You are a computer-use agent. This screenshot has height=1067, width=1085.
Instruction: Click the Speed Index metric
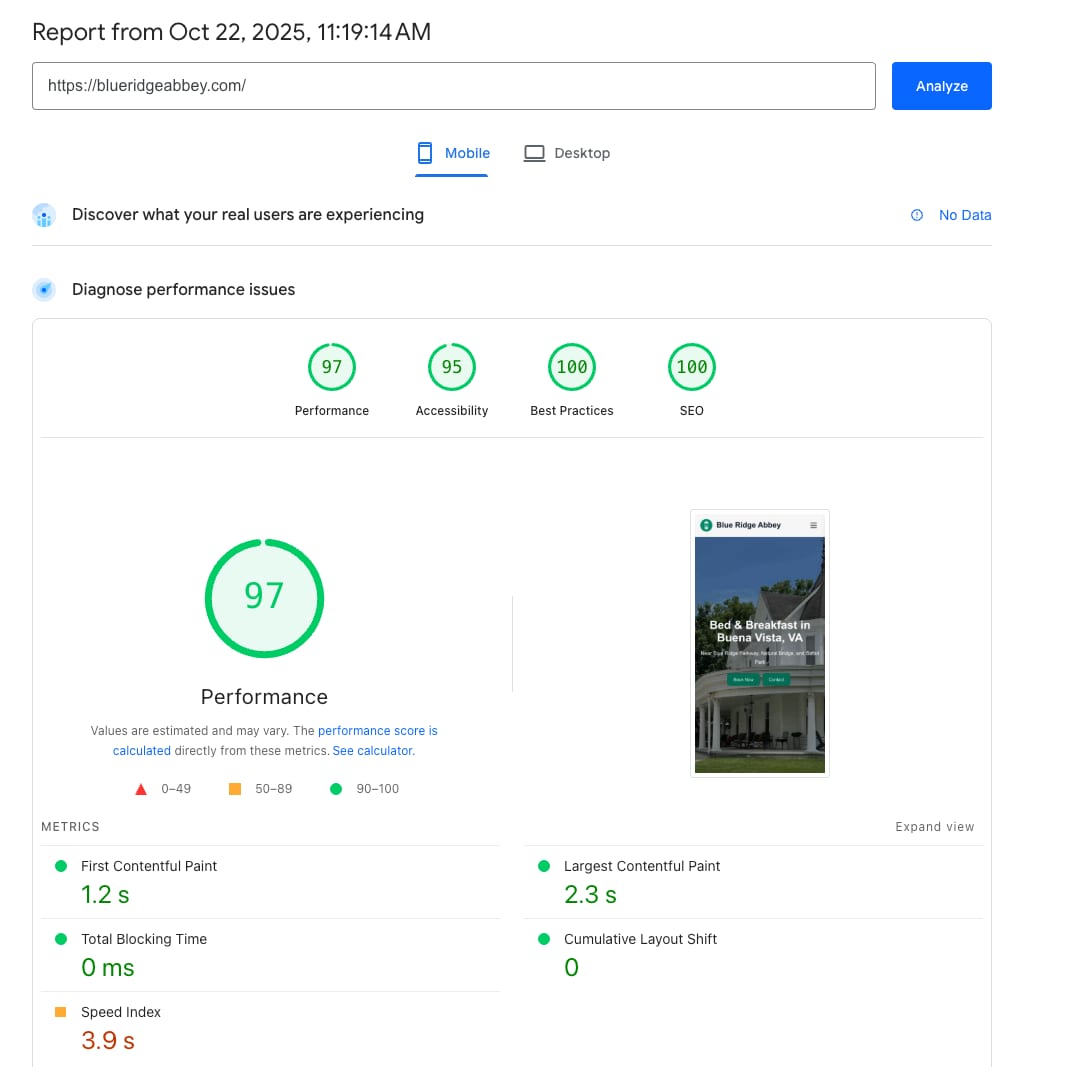pyautogui.click(x=120, y=1013)
